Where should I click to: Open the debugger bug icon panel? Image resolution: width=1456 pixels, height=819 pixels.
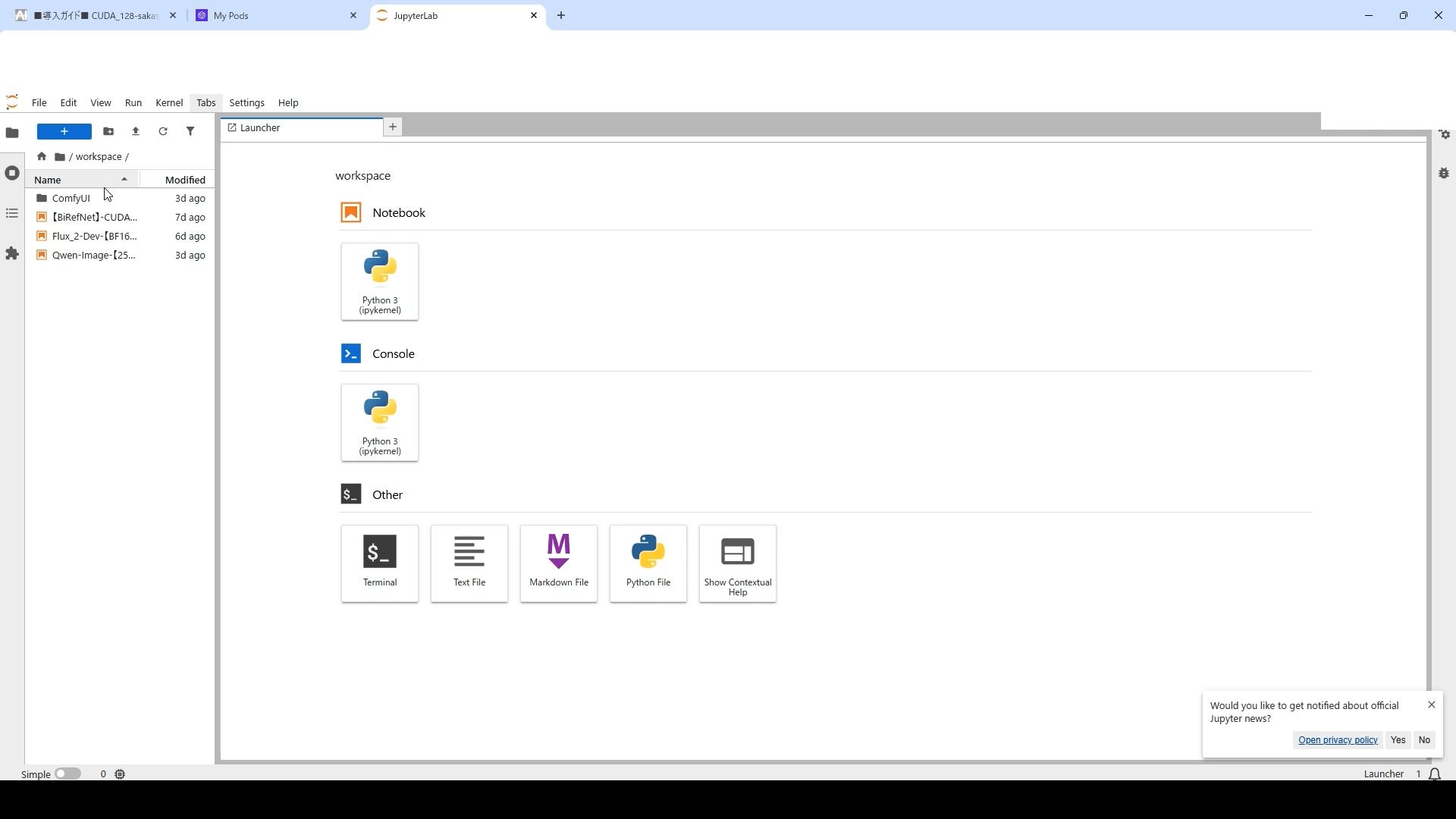coord(1444,174)
